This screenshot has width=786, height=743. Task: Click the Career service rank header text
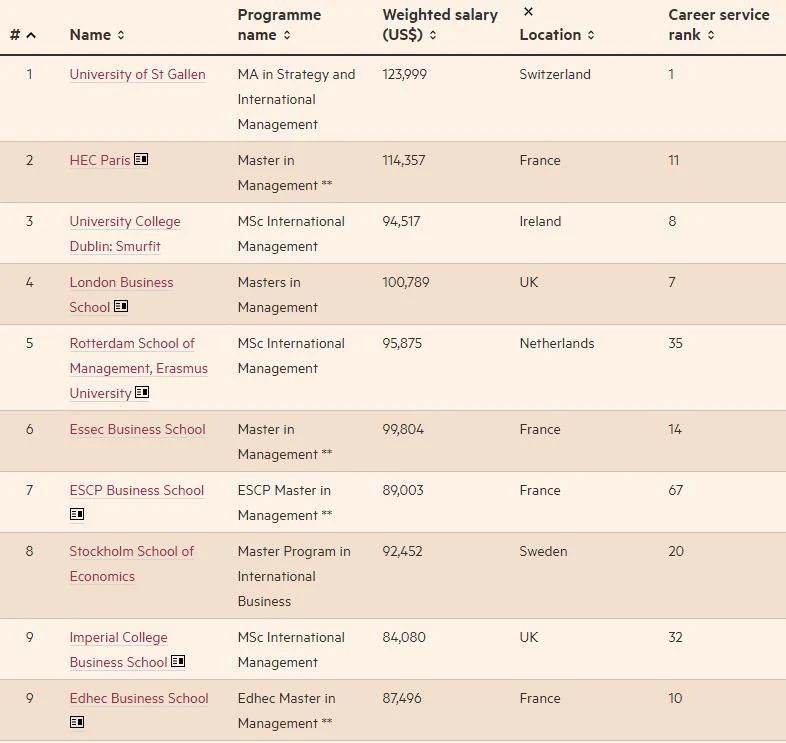click(x=719, y=25)
